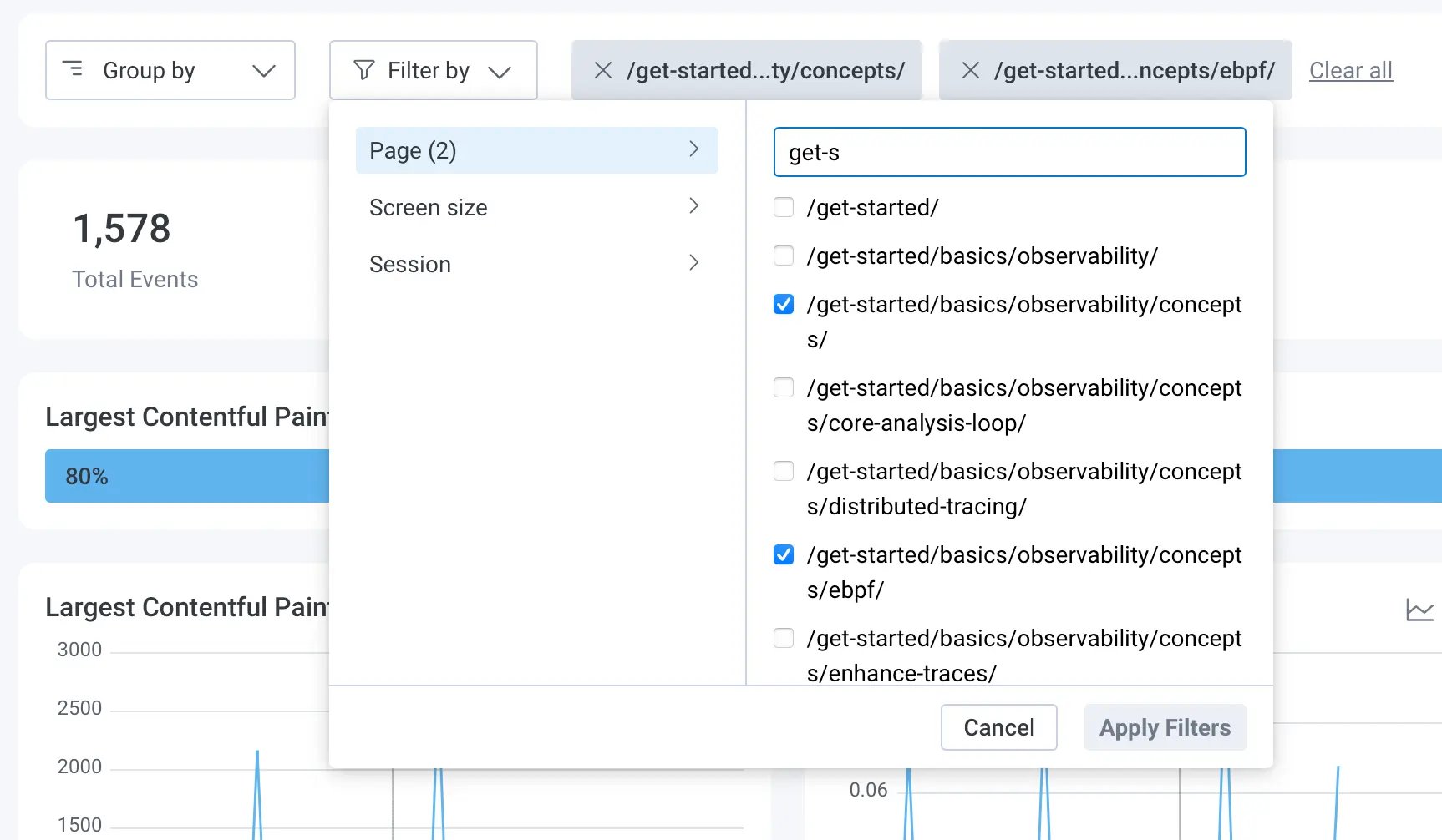
Task: Click the filter funnel icon
Action: (364, 70)
